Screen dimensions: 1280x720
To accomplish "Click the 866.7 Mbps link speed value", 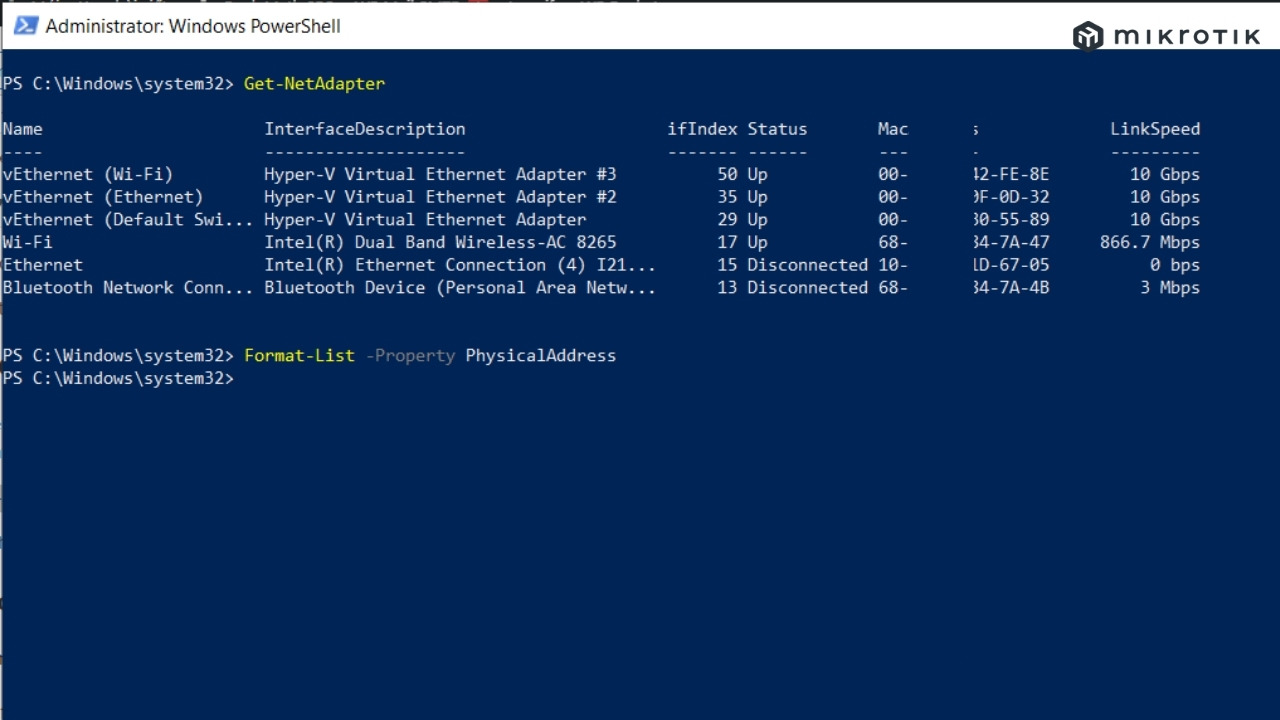I will (1149, 242).
